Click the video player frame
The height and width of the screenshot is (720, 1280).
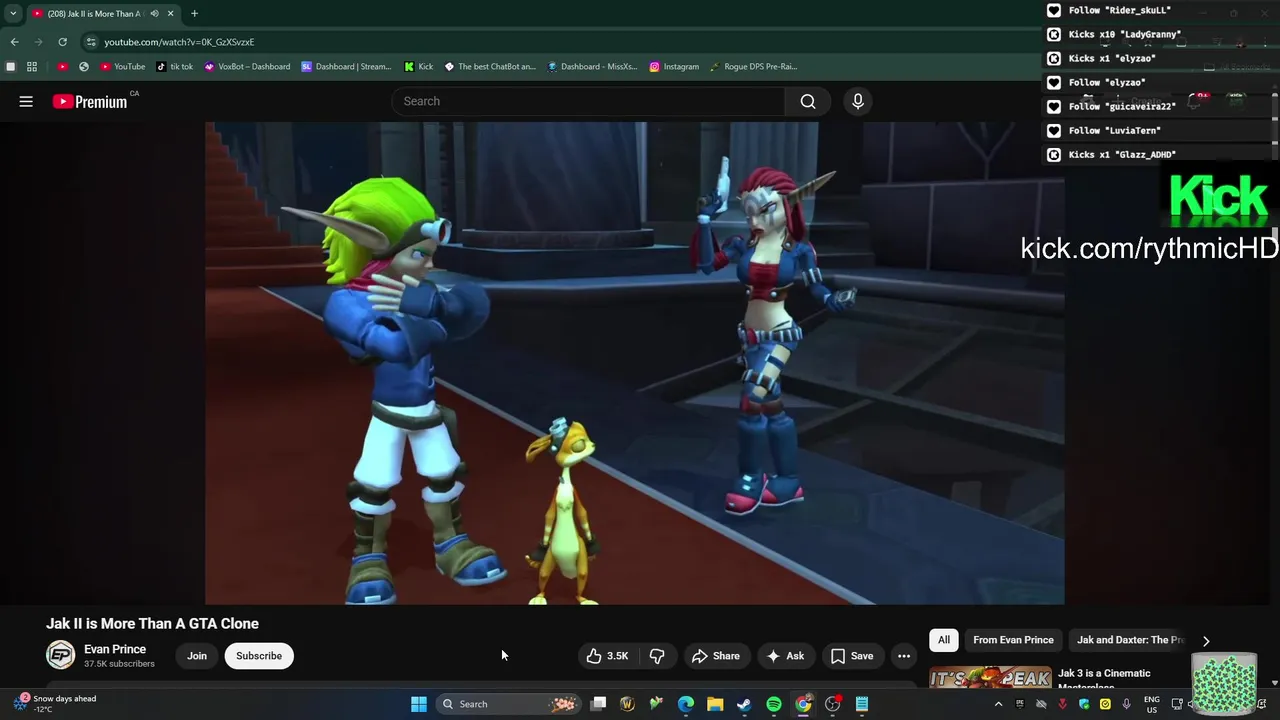tap(635, 363)
